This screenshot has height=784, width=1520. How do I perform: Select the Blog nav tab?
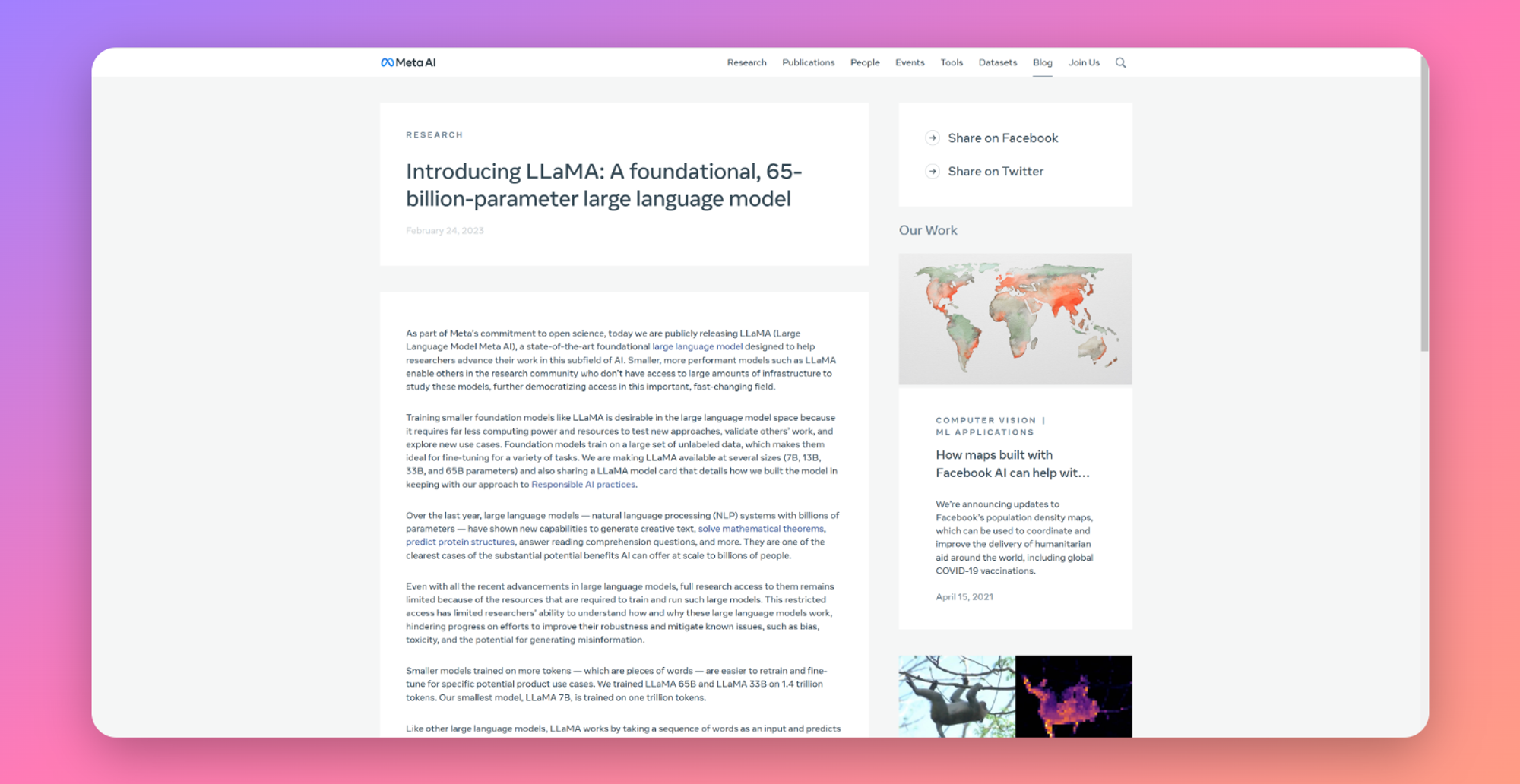tap(1042, 62)
